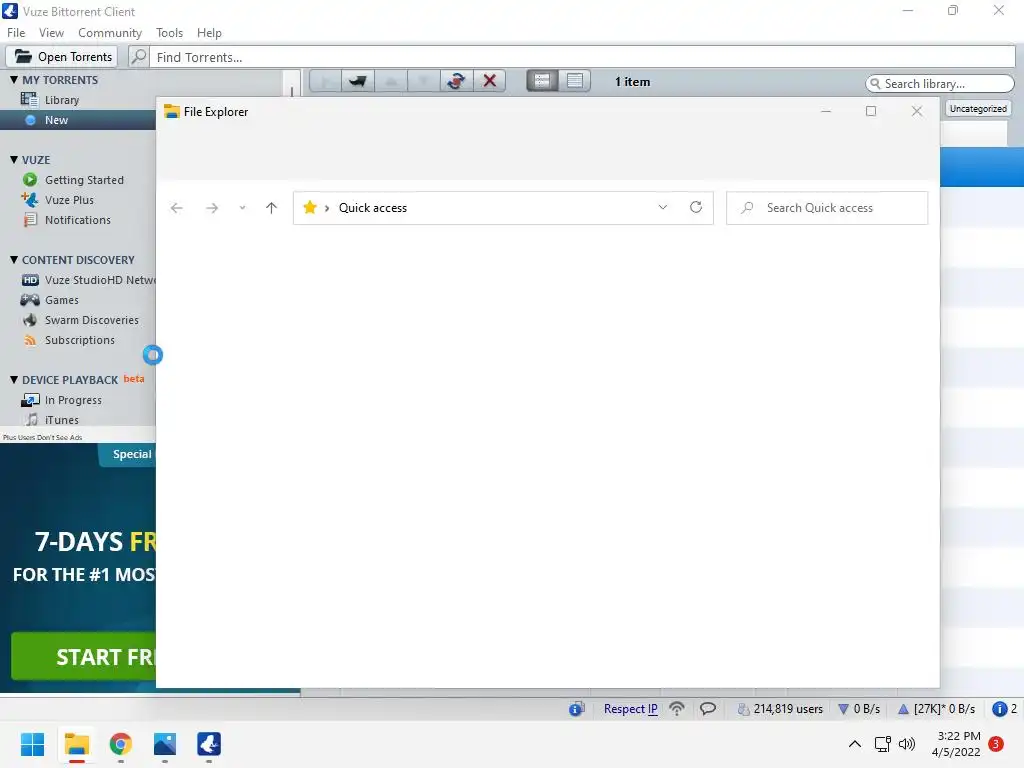
Task: Click the Open Torrents button
Action: click(62, 57)
